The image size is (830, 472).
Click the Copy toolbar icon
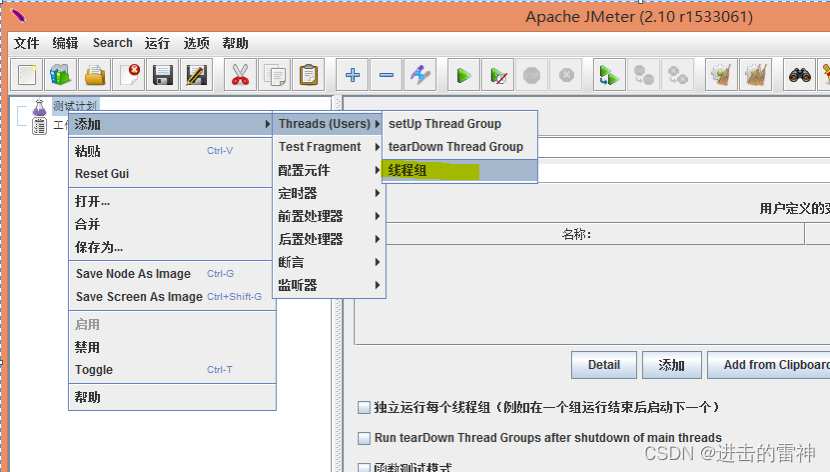(x=274, y=75)
